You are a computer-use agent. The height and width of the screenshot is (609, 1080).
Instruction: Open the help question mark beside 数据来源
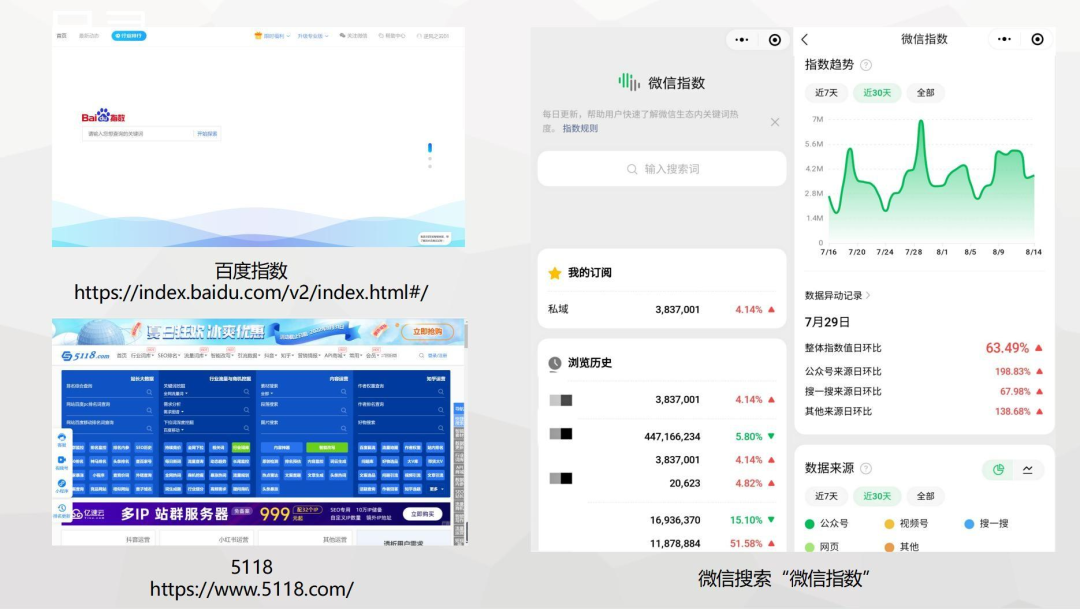[866, 468]
